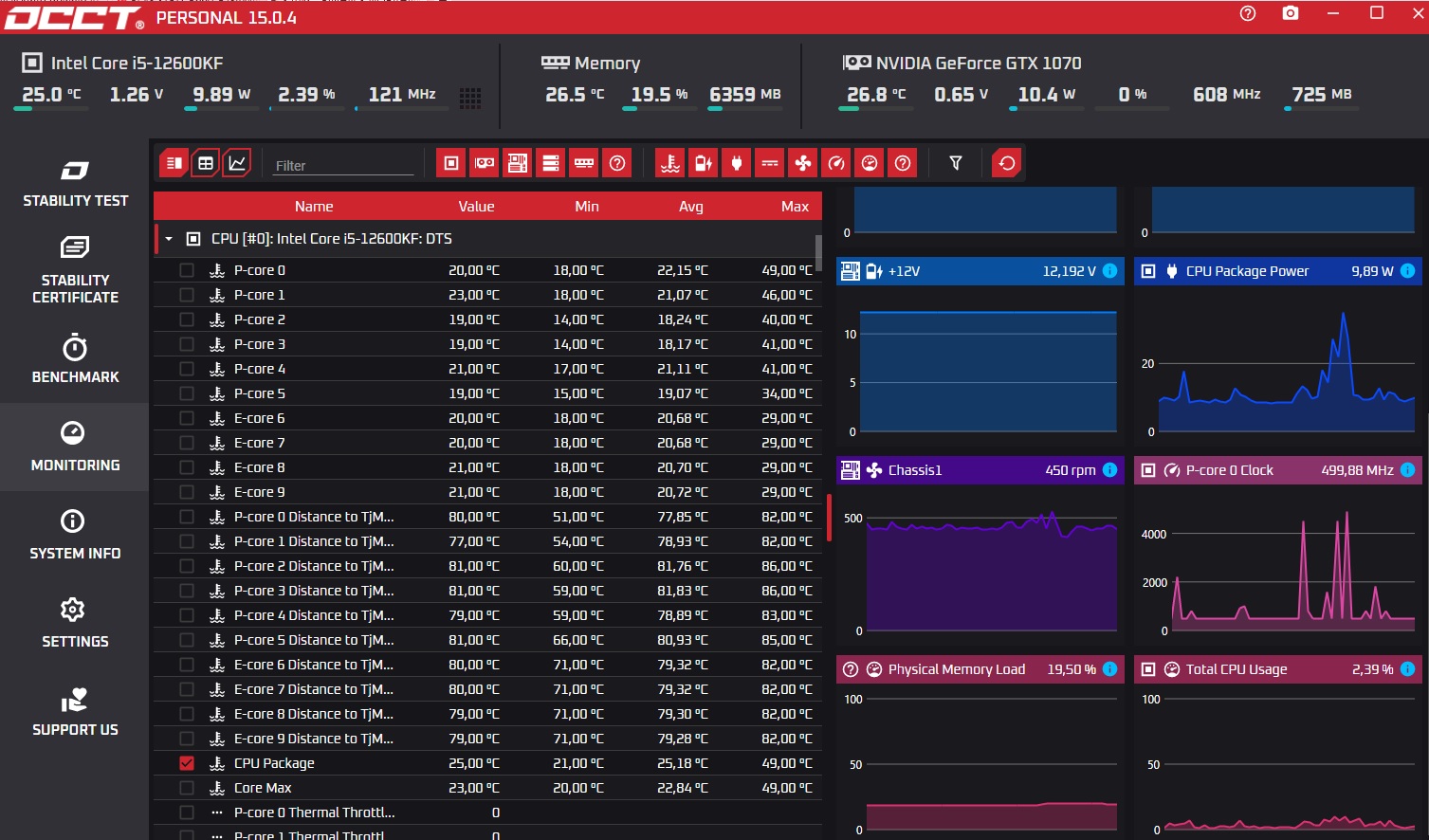This screenshot has width=1429, height=840.
Task: Toggle the unknown-hardware filter question mark
Action: 617,163
